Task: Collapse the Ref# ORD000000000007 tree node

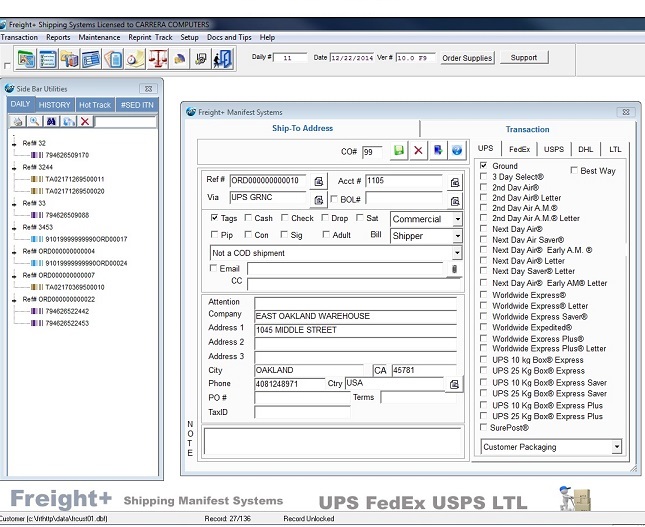Action: pyautogui.click(x=14, y=276)
